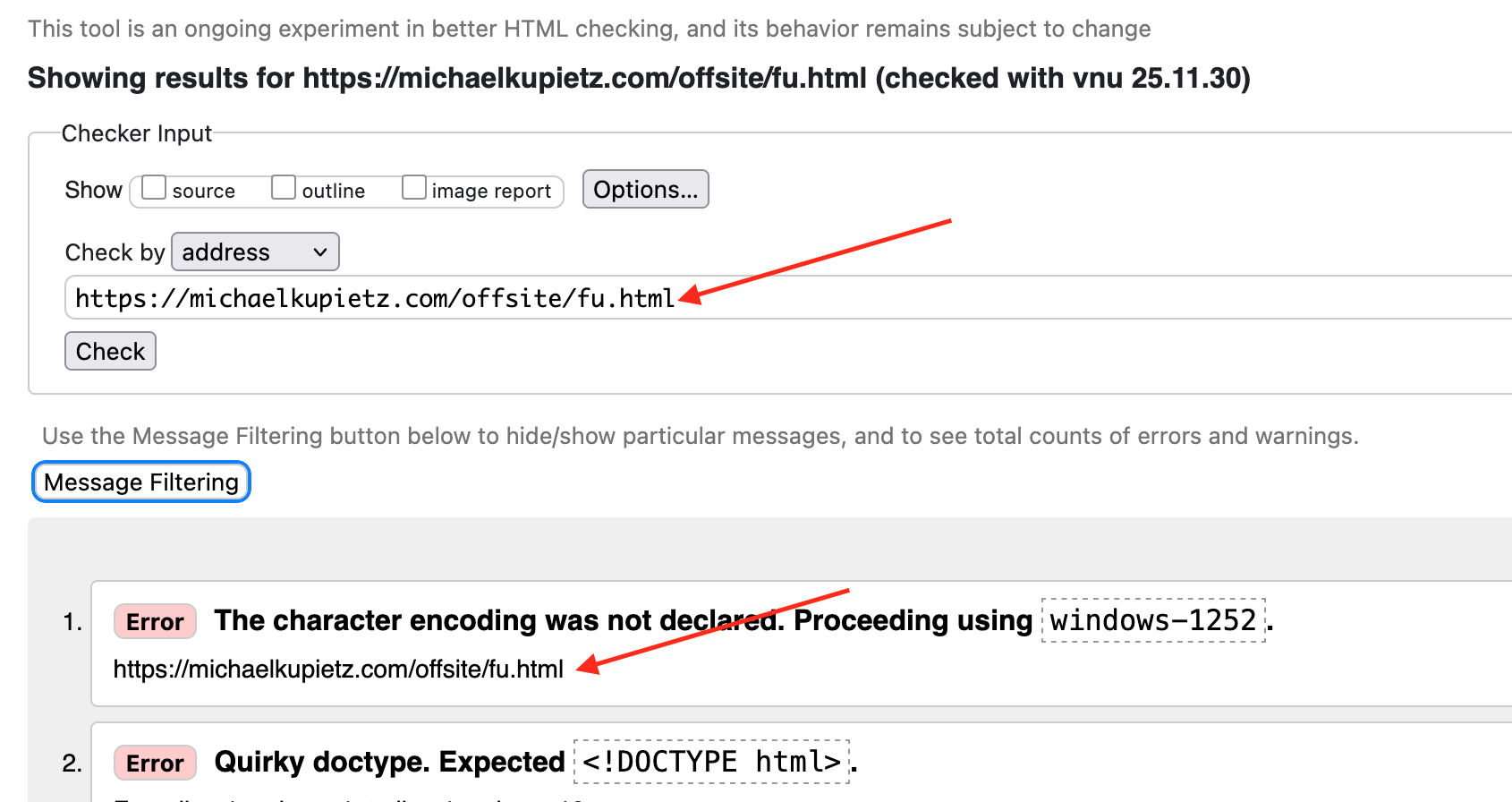Tick the outline checkbox
The image size is (1512, 802).
284,188
